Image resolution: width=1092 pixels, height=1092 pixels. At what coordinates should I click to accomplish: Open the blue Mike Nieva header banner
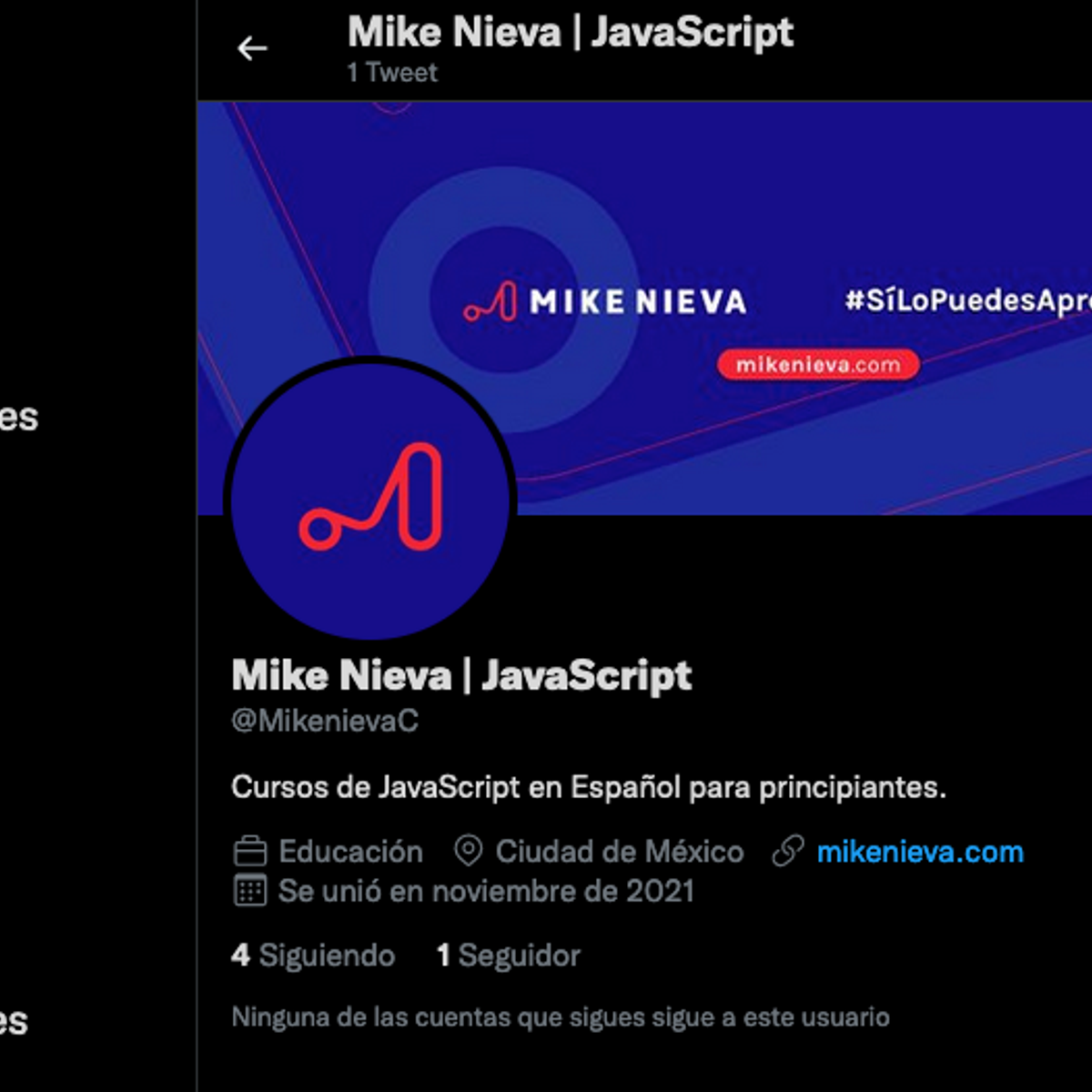click(644, 308)
